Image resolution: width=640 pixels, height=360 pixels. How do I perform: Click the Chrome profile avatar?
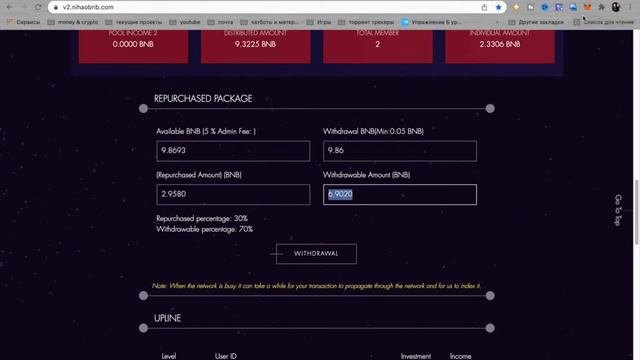616,7
